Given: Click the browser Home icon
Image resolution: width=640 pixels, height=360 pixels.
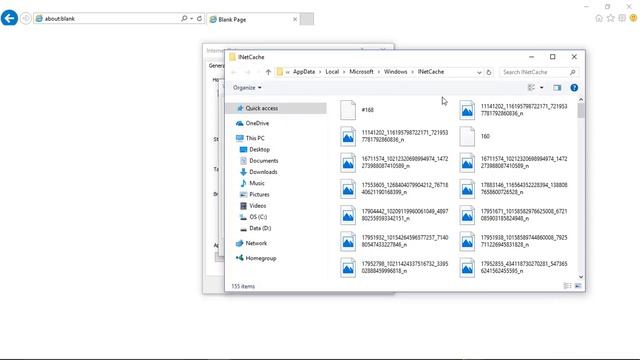Looking at the screenshot, I should tap(599, 18).
